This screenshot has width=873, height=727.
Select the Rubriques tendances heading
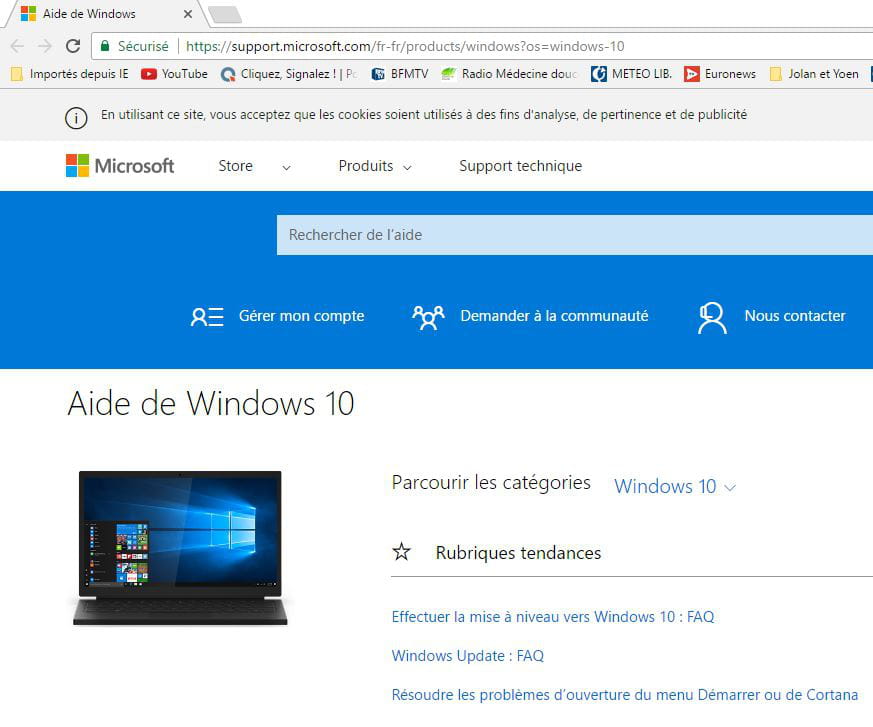(518, 553)
